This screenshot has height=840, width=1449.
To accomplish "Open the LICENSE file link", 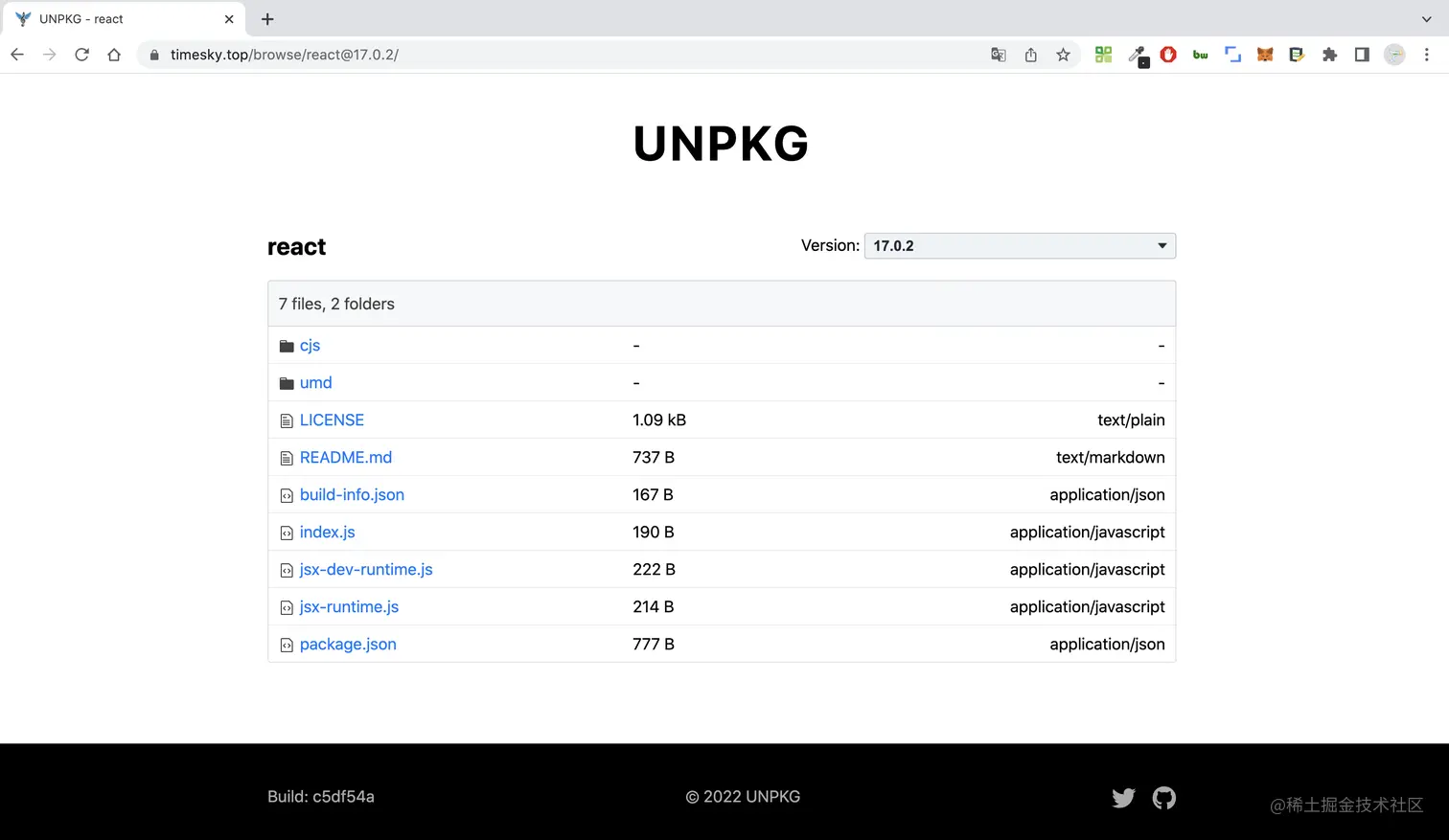I will click(x=332, y=420).
